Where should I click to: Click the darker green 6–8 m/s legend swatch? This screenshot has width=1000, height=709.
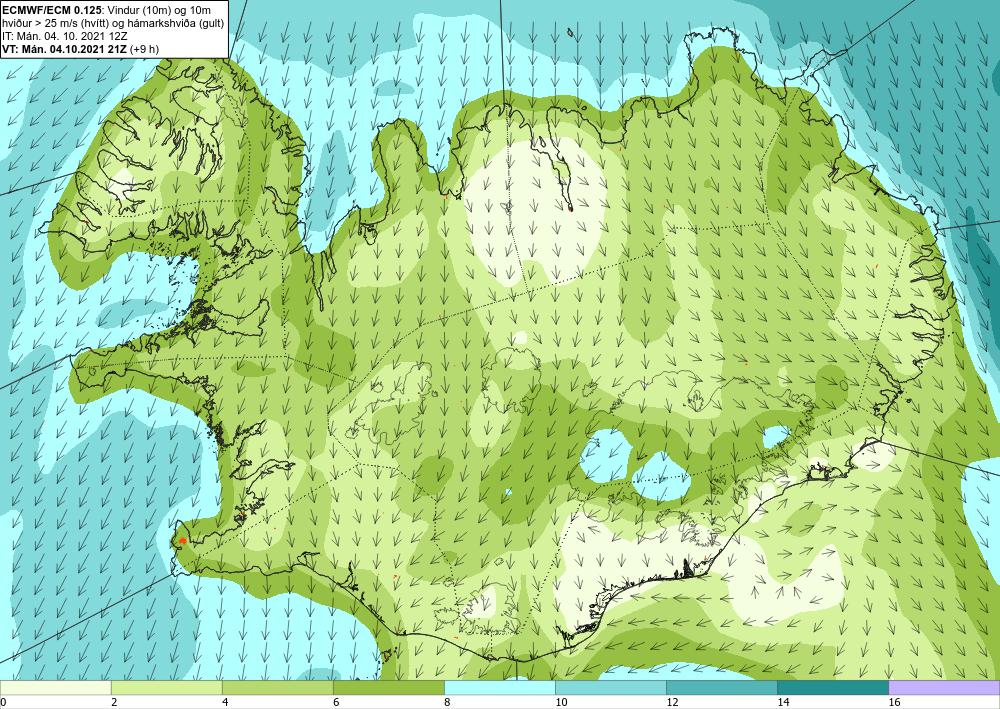pyautogui.click(x=388, y=688)
